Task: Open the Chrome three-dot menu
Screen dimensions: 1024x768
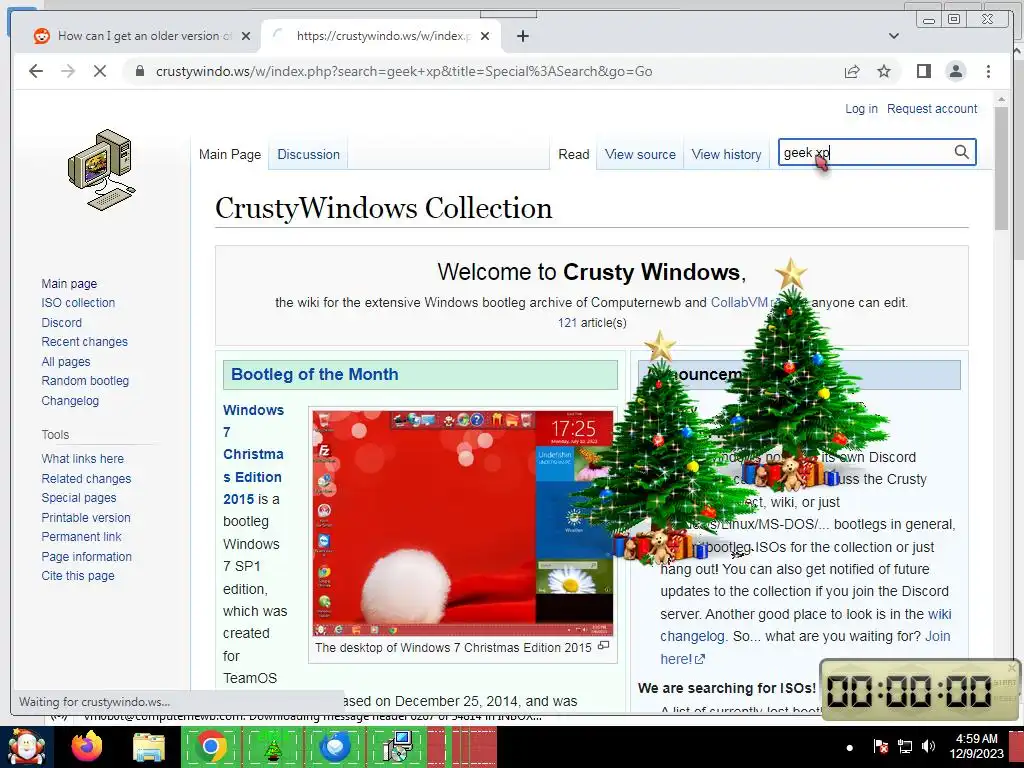Action: click(988, 71)
